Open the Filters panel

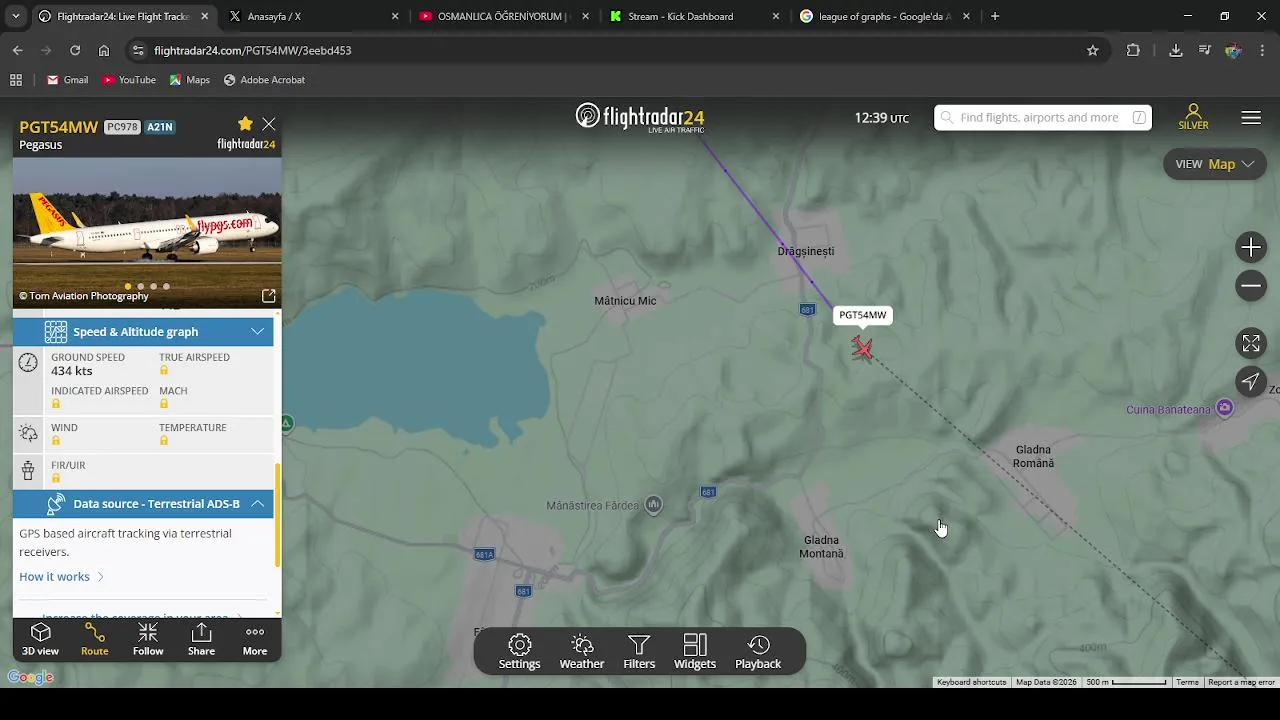pyautogui.click(x=639, y=652)
